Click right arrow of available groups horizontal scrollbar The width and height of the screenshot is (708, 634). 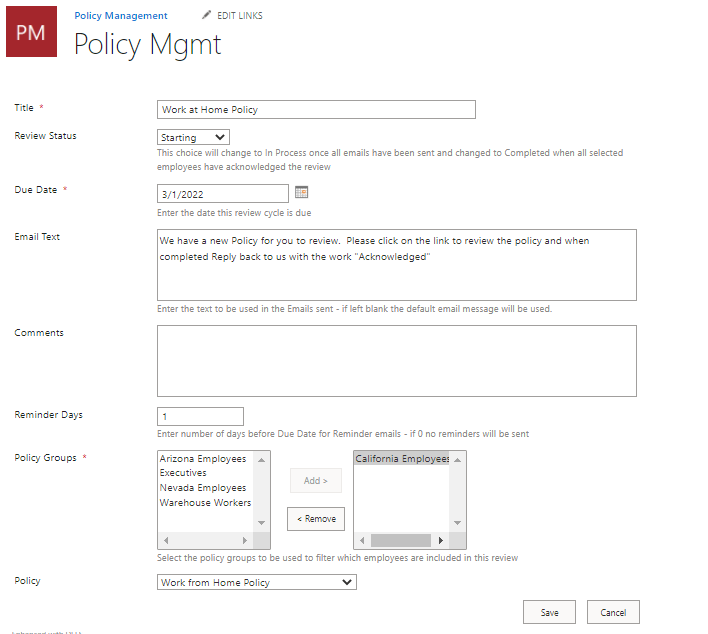click(245, 540)
